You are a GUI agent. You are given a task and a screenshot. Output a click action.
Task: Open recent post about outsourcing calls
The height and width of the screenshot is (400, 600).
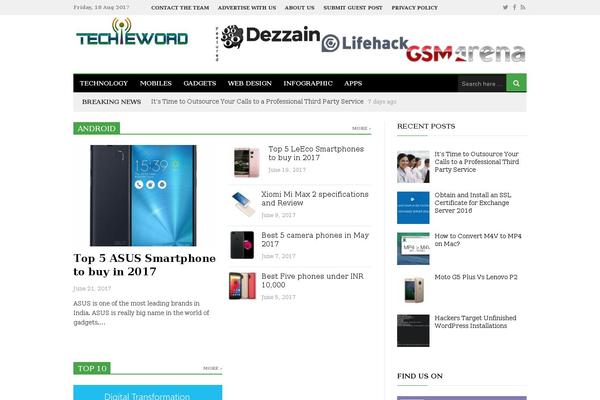tap(476, 162)
